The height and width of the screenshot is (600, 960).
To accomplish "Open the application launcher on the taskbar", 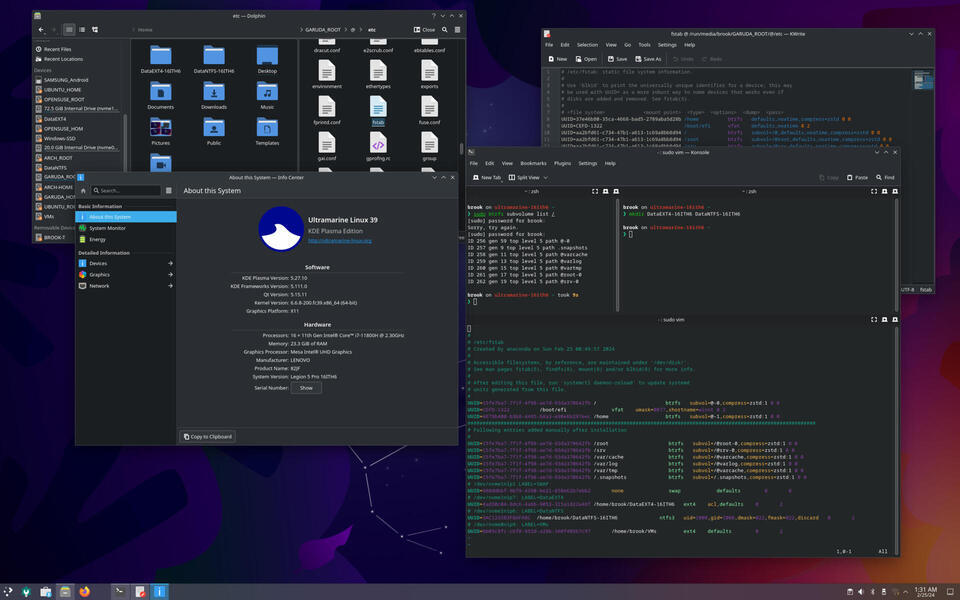I will coord(8,591).
